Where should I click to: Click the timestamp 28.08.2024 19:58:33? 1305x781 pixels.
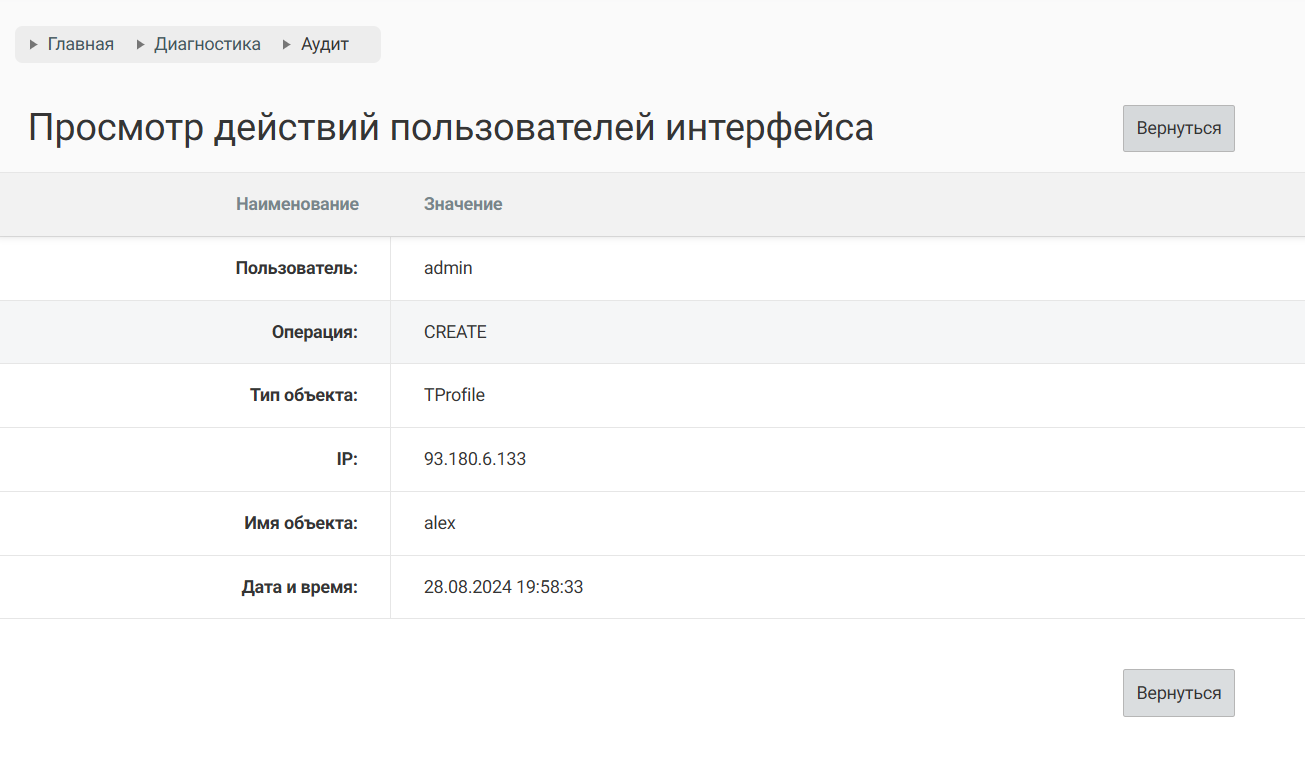[x=503, y=587]
